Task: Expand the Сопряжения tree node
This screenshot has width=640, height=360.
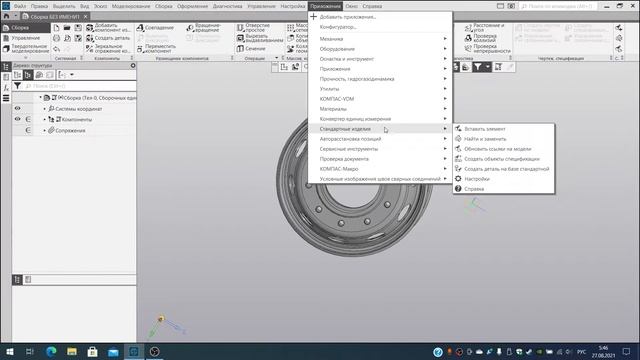Action: (x=44, y=131)
